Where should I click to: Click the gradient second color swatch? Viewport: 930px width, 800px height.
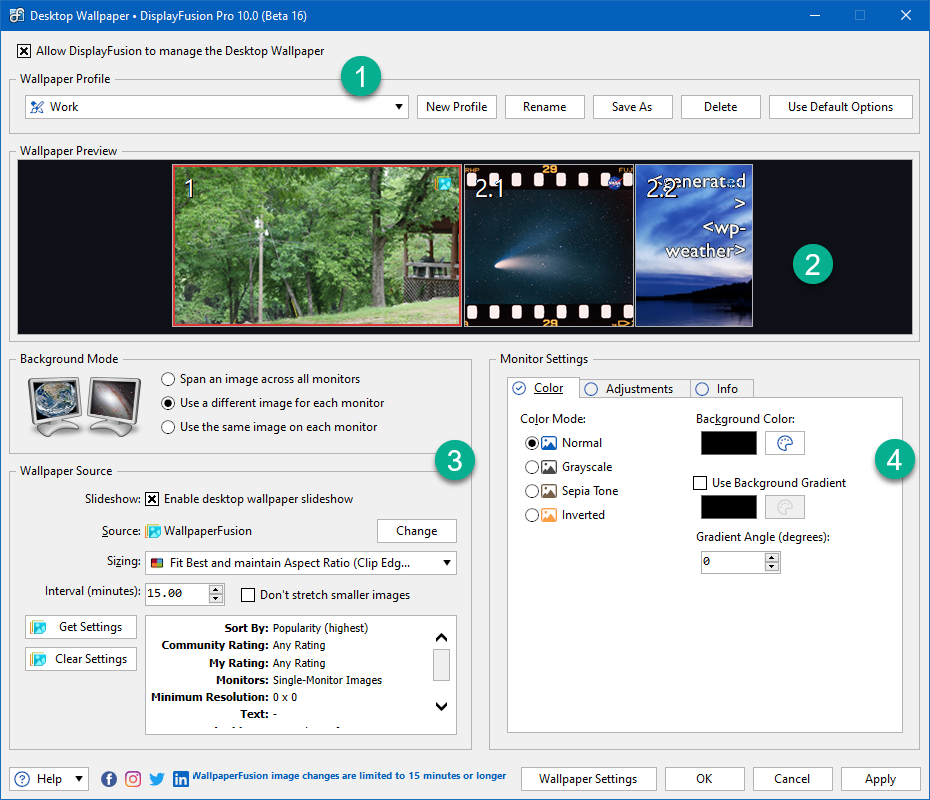(x=729, y=507)
